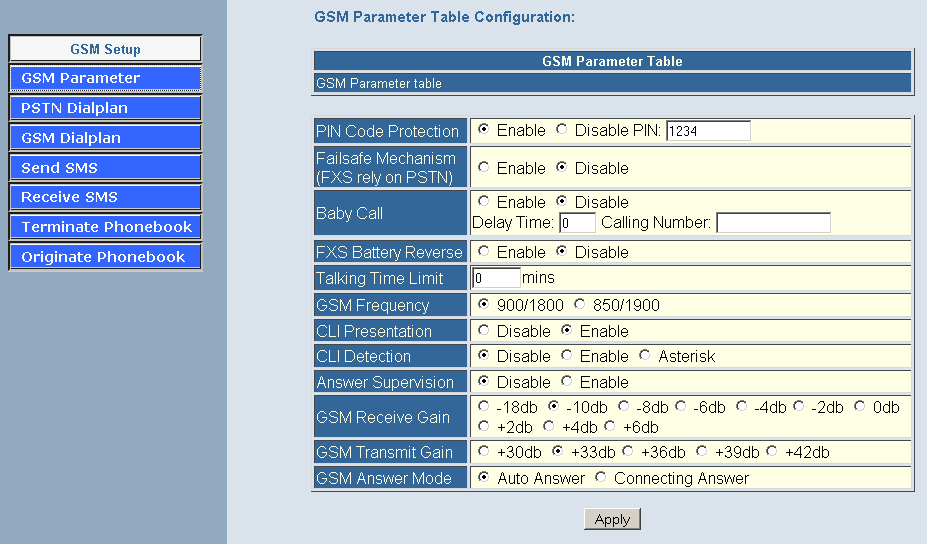Viewport: 927px width, 544px height.
Task: Set GSM Receive Gain to -18db
Action: point(484,406)
